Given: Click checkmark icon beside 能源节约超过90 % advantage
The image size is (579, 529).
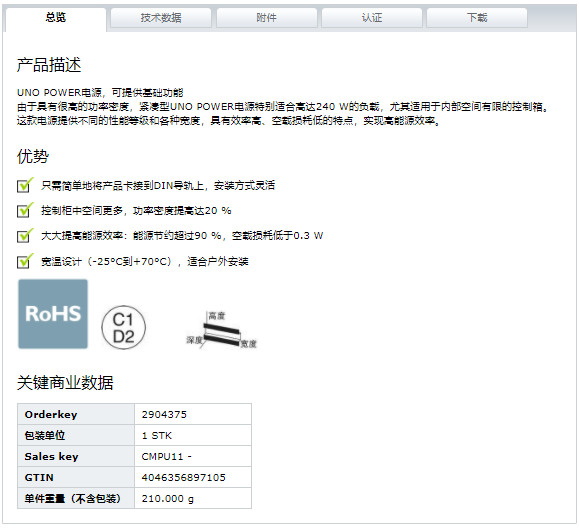Looking at the screenshot, I should tap(25, 236).
